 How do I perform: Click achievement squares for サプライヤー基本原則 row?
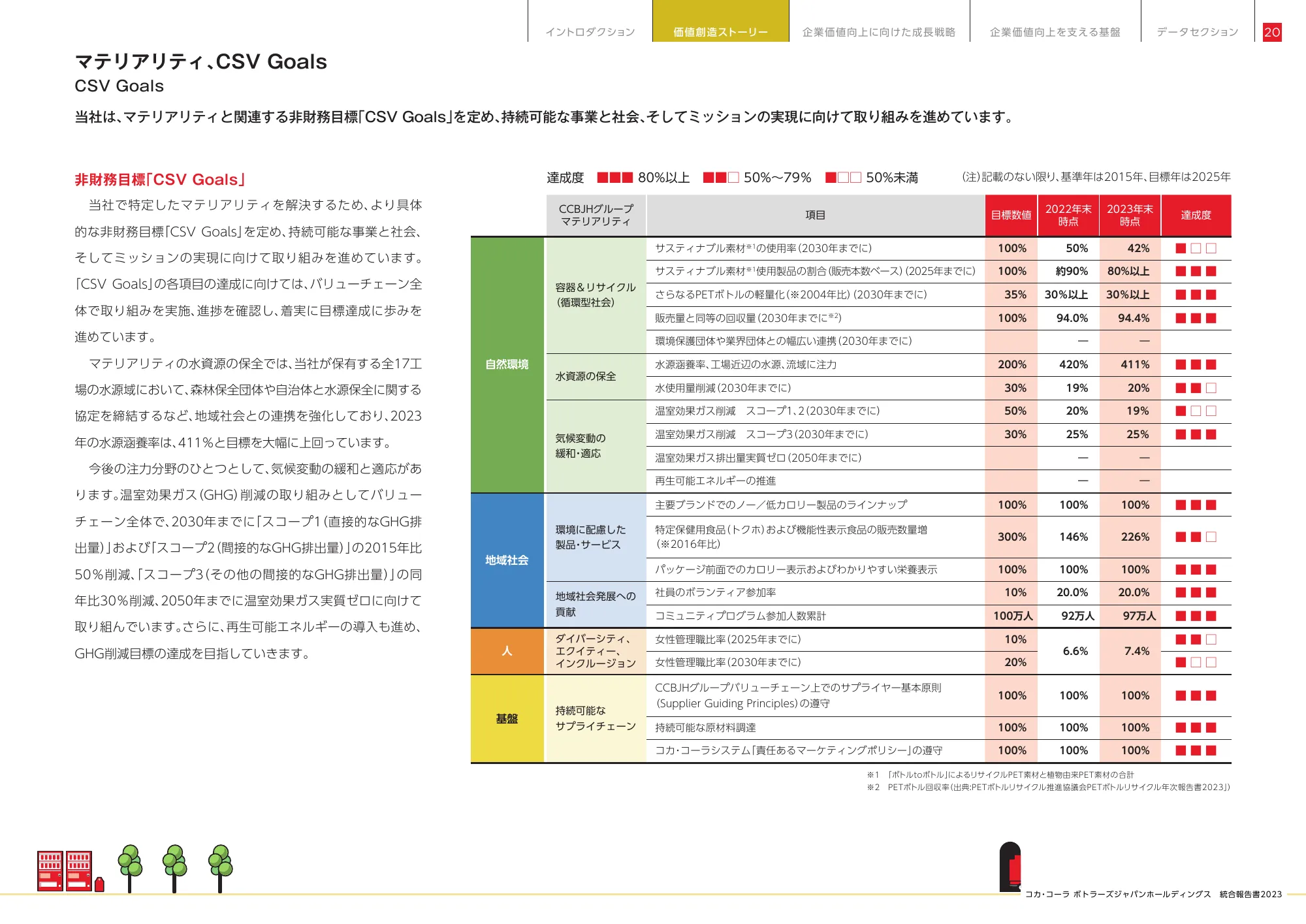tap(1196, 695)
